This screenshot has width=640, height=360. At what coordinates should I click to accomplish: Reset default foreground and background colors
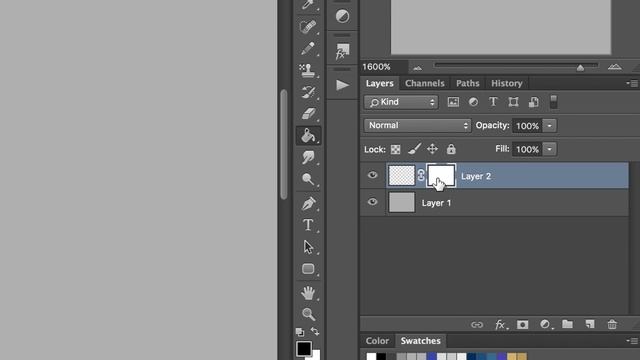coord(300,331)
